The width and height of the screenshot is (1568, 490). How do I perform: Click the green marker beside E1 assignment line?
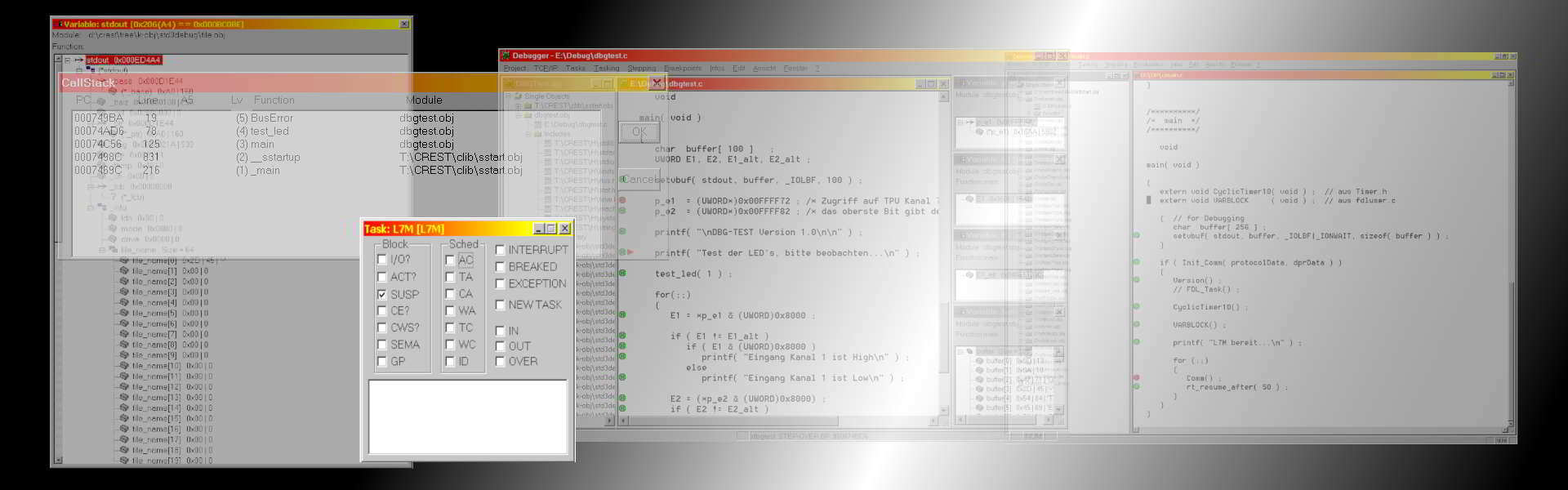coord(622,314)
